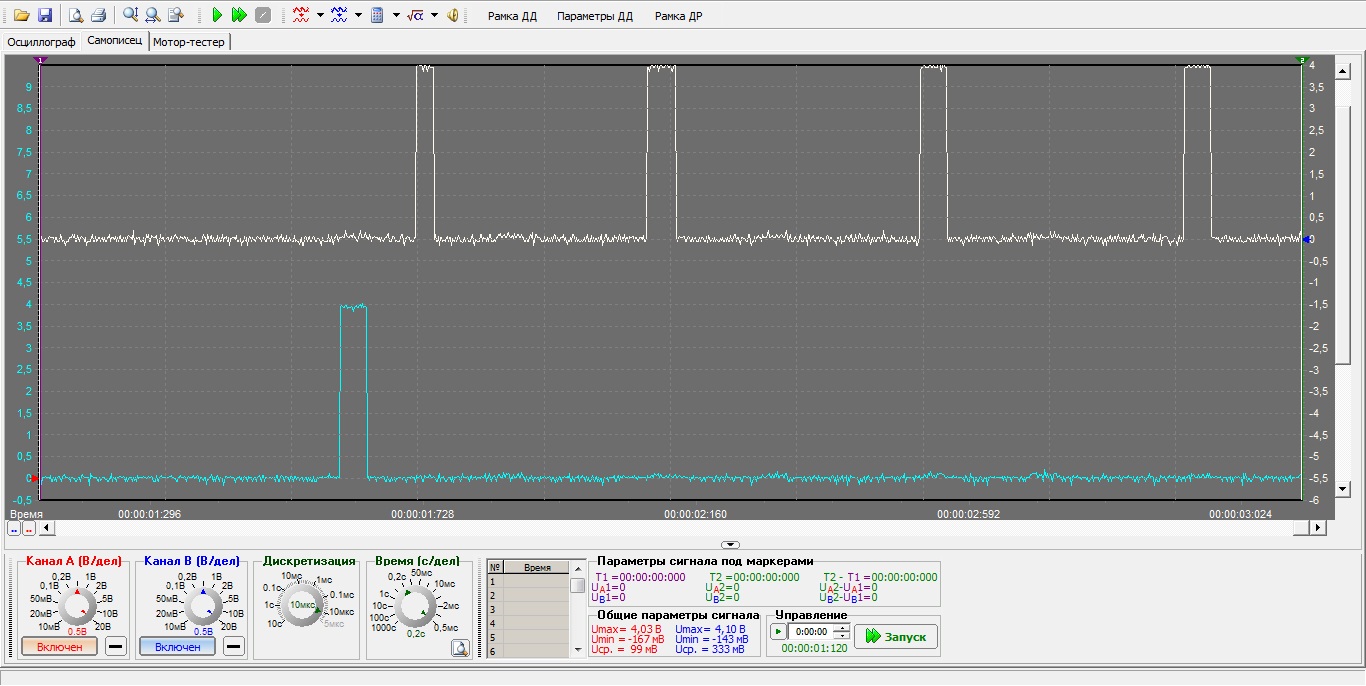Click the small play button in Управление
Image resolution: width=1366 pixels, height=686 pixels.
click(778, 632)
